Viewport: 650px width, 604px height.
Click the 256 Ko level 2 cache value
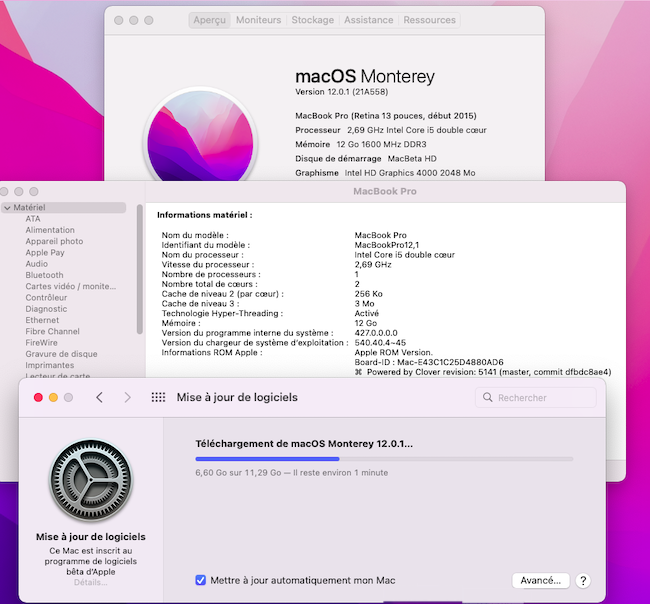click(369, 294)
